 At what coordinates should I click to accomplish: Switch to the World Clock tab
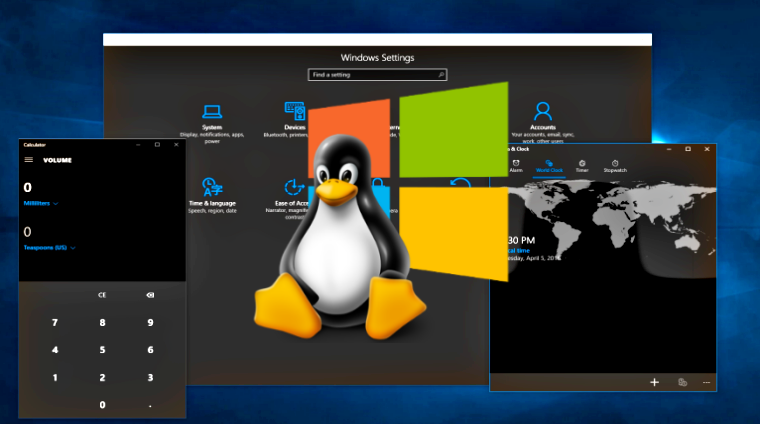point(549,166)
